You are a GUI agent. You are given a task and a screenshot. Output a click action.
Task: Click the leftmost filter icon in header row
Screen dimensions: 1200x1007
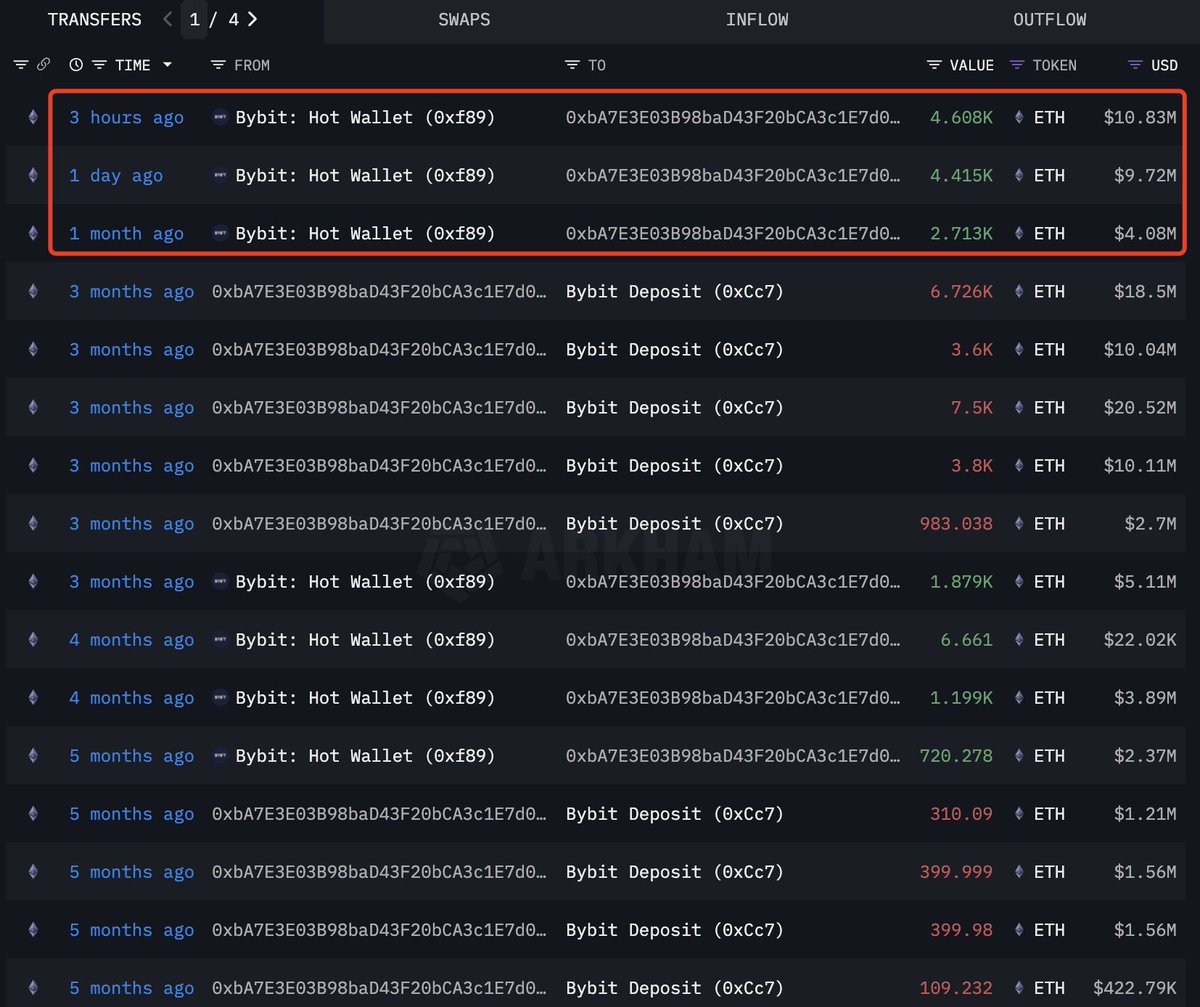click(x=21, y=65)
